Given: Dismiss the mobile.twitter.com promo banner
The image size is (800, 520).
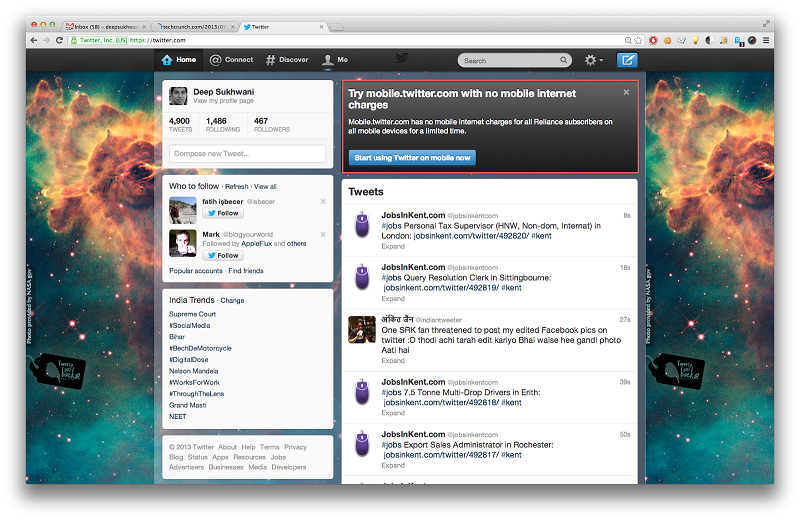Looking at the screenshot, I should coord(626,92).
